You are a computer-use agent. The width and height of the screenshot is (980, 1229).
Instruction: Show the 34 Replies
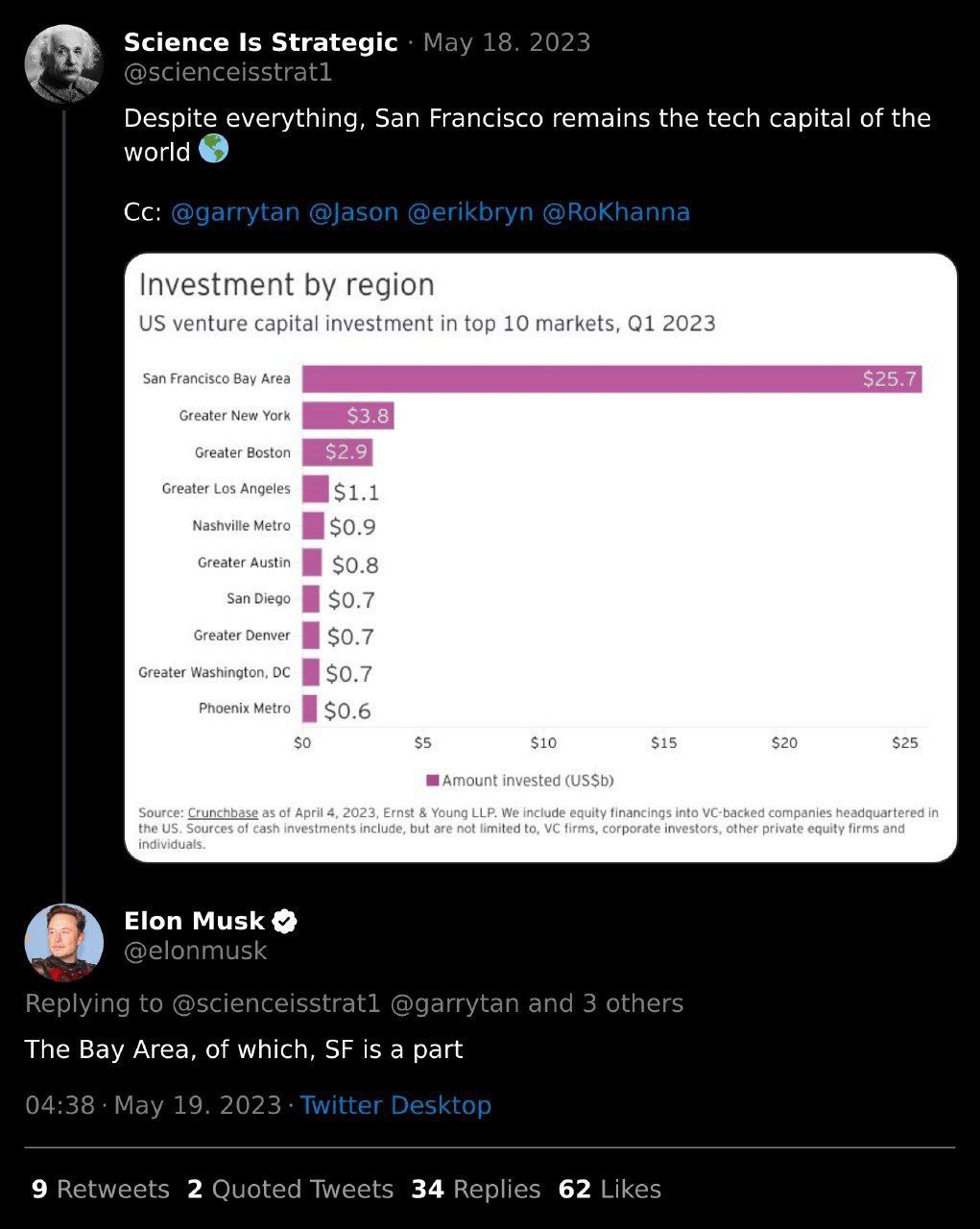pos(476,1190)
